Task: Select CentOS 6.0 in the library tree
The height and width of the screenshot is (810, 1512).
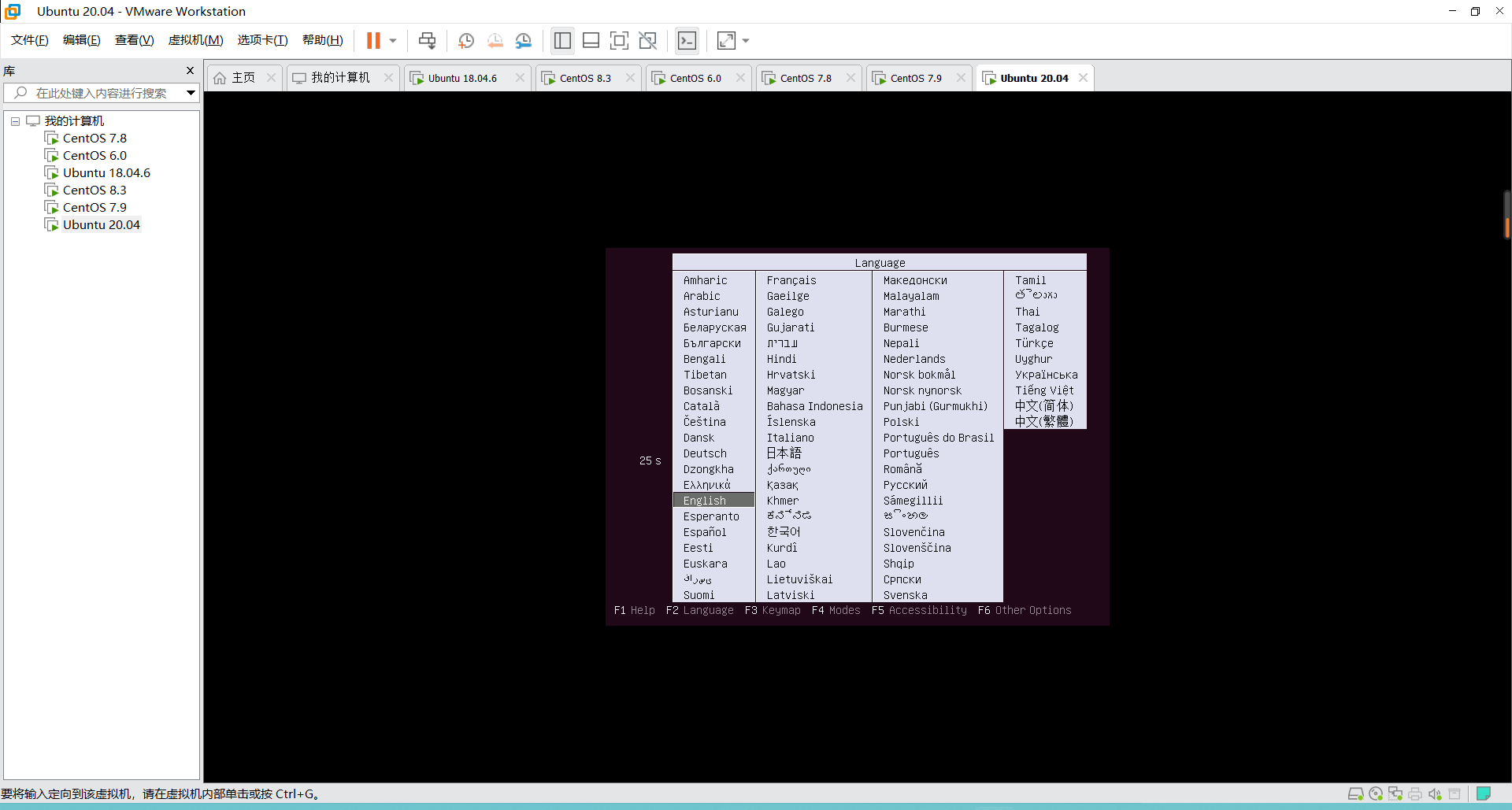Action: [94, 156]
